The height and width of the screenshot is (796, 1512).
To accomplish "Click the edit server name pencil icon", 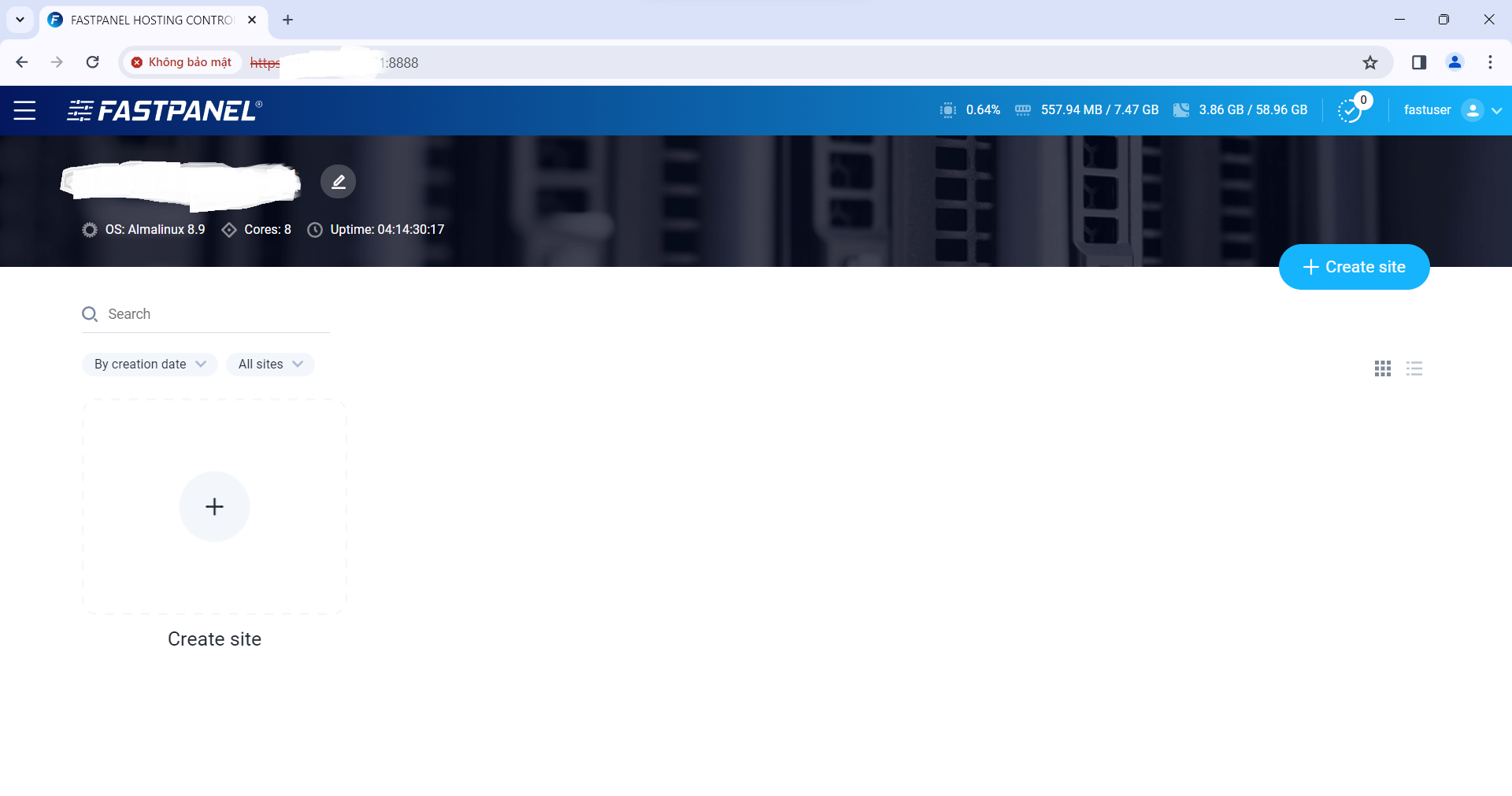I will click(338, 182).
